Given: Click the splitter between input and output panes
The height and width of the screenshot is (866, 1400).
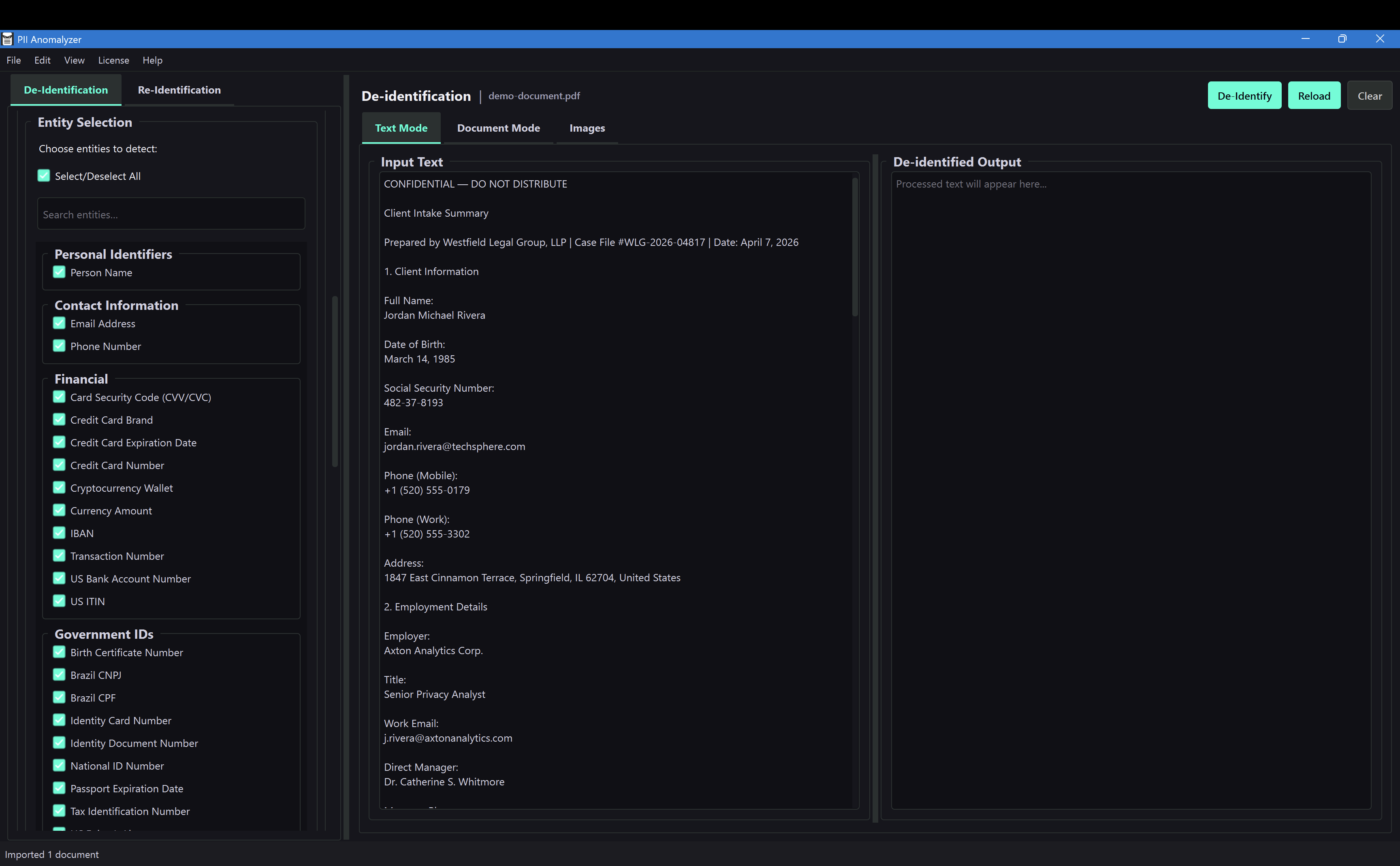Looking at the screenshot, I should [875, 488].
